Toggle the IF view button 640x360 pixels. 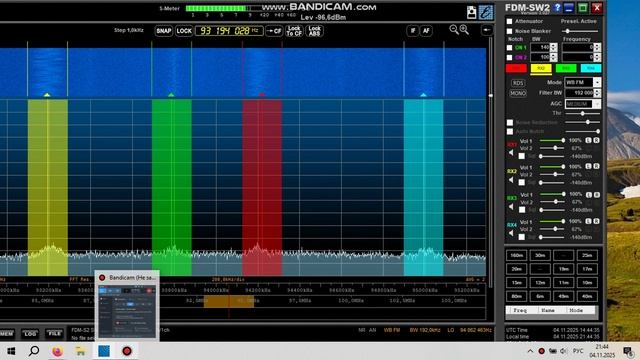413,31
